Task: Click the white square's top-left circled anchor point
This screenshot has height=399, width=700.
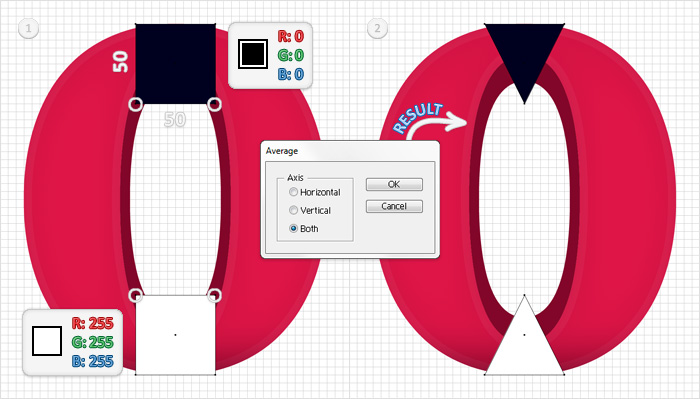Action: pyautogui.click(x=136, y=295)
